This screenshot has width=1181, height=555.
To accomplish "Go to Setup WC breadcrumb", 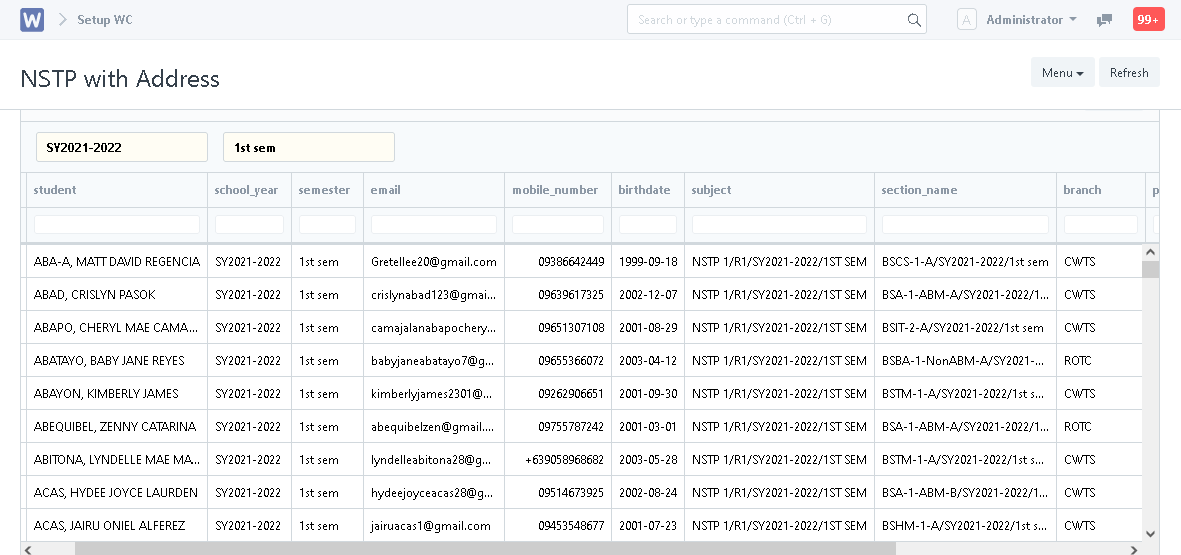I will 105,20.
